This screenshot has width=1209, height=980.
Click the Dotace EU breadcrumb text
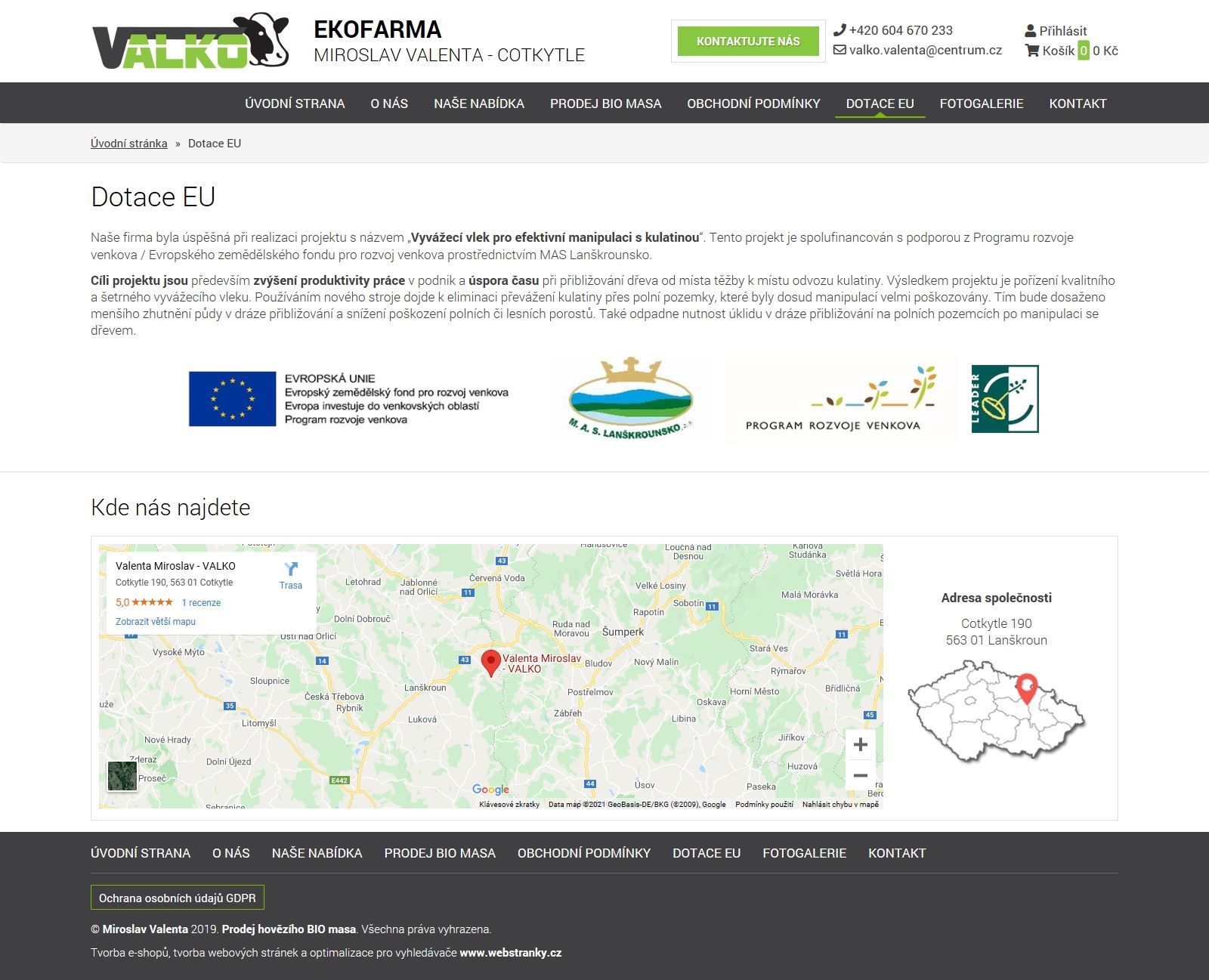point(215,143)
